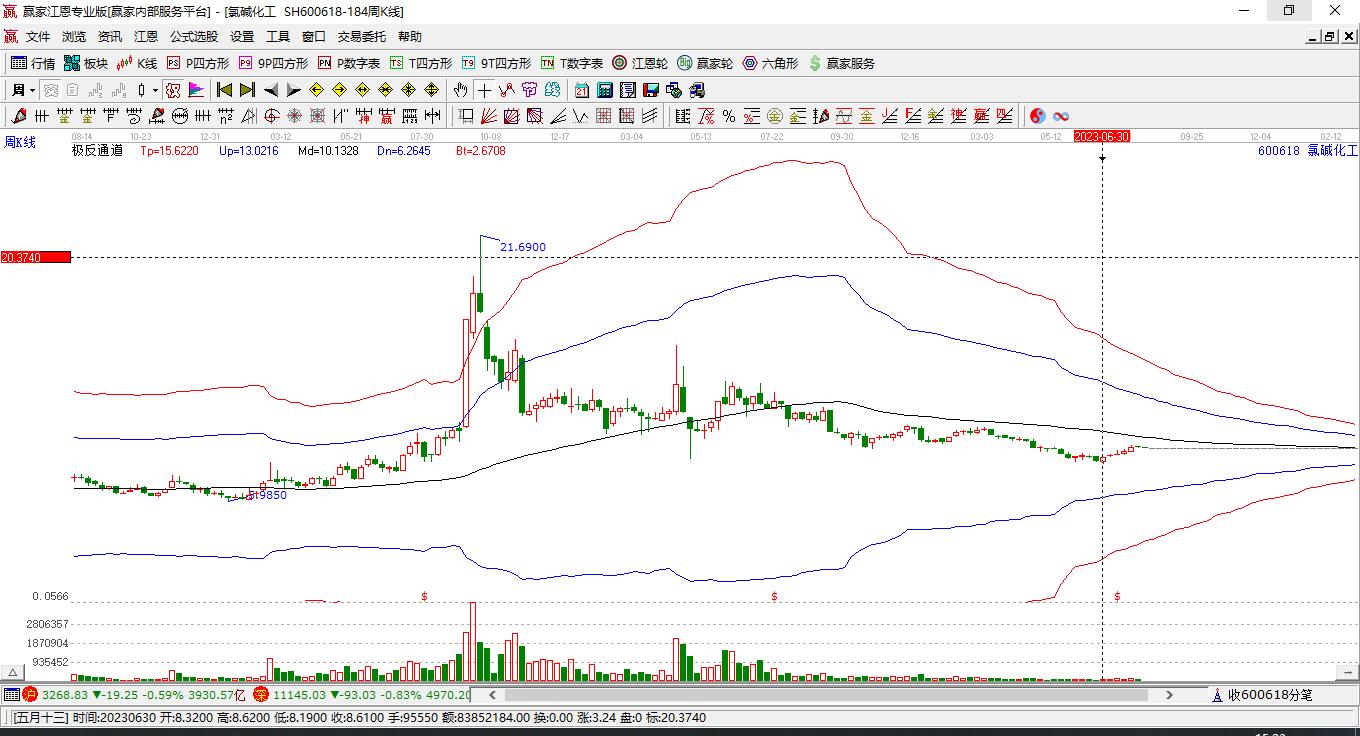The width and height of the screenshot is (1360, 736).
Task: Click the floppy disk save icon
Action: point(650,90)
